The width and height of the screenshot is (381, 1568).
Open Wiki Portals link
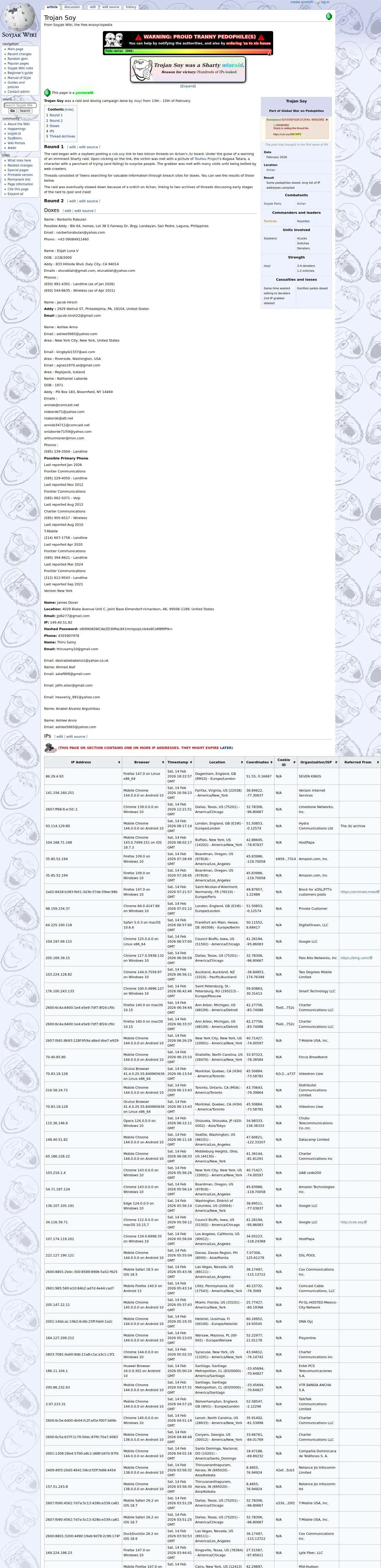tap(16, 143)
